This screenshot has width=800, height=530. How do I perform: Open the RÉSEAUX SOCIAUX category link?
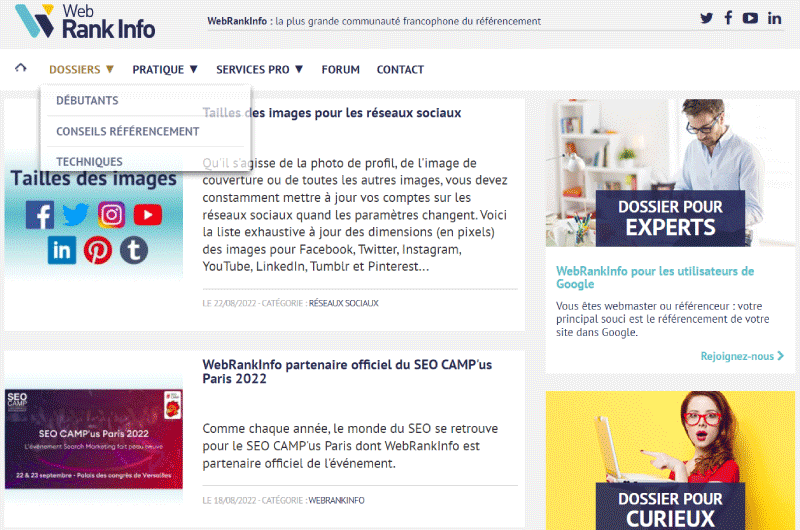343,303
